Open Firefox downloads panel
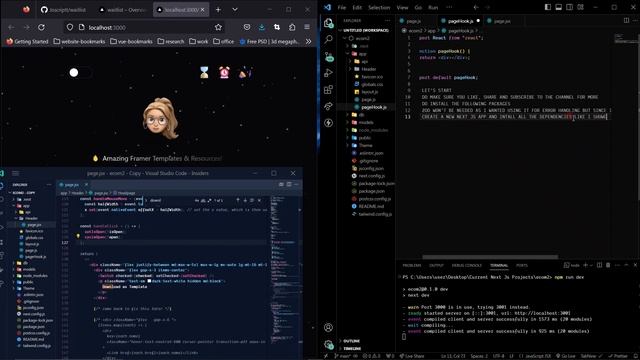Screen dimensions: 640x360 click(262, 27)
